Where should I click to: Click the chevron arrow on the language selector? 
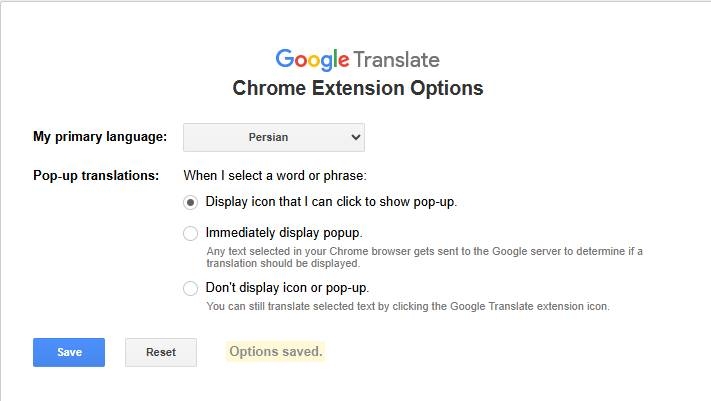coord(354,137)
